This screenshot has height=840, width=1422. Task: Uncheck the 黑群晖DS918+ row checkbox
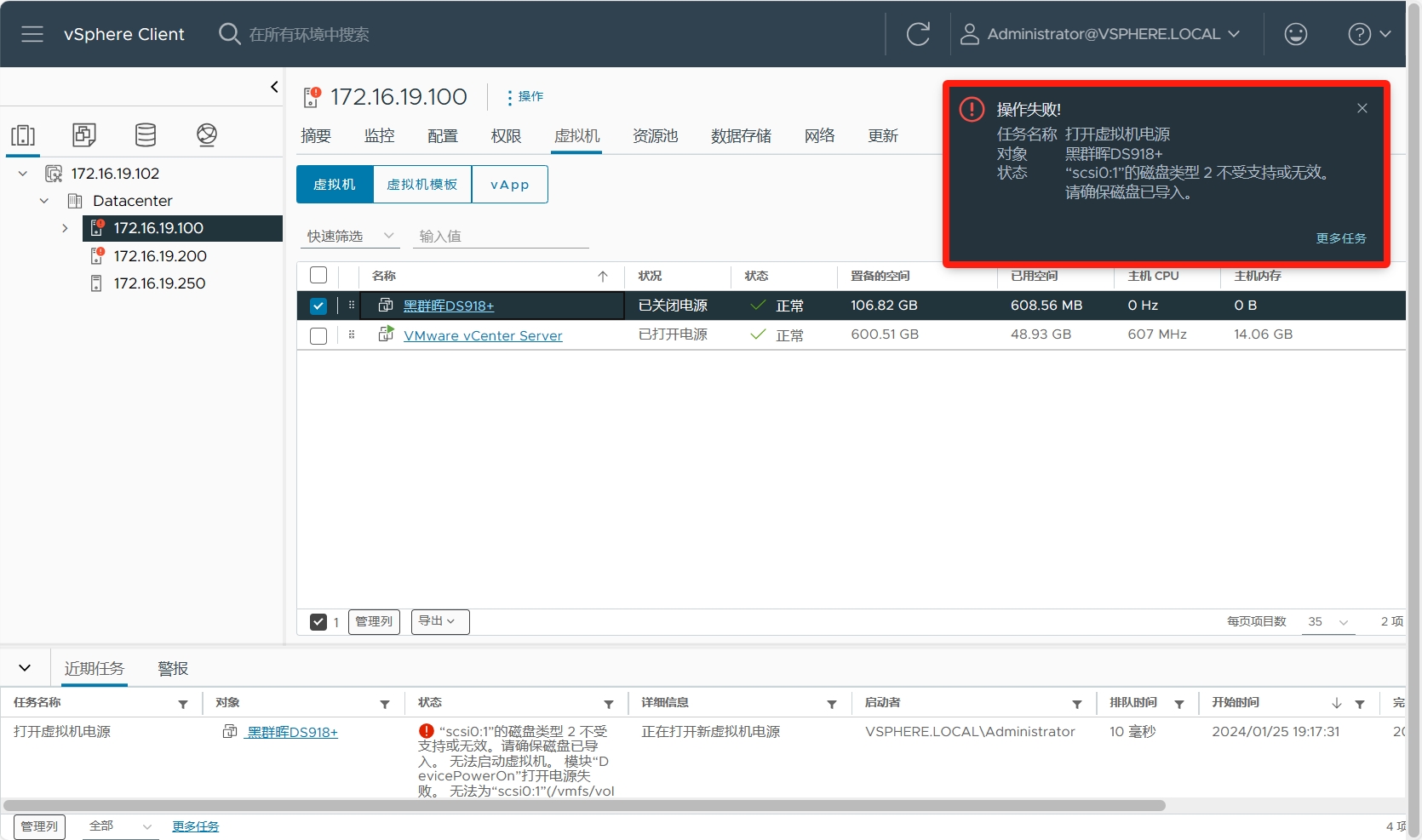point(318,306)
